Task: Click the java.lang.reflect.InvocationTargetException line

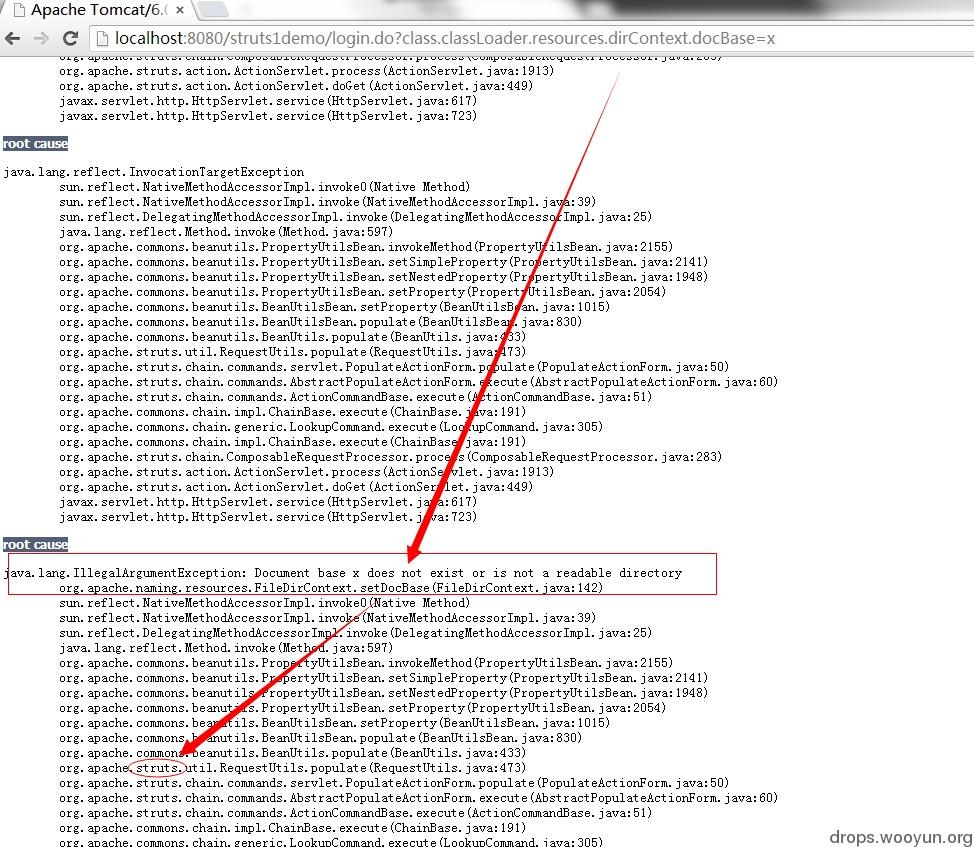Action: coord(154,172)
